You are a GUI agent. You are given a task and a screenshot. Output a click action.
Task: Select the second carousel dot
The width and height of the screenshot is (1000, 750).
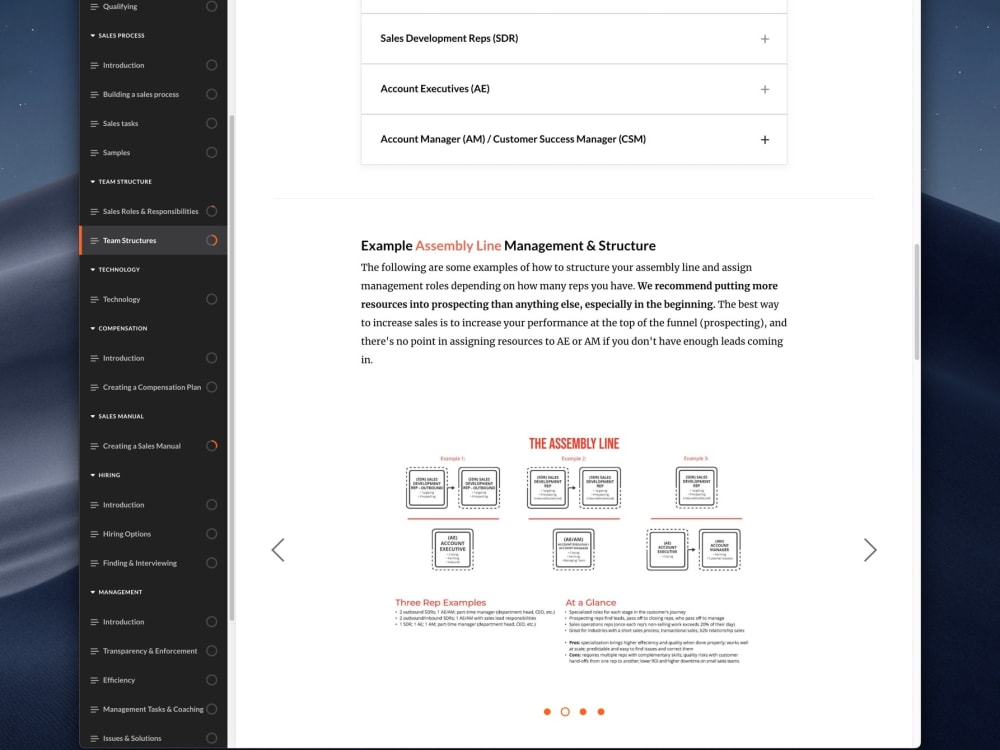point(565,712)
